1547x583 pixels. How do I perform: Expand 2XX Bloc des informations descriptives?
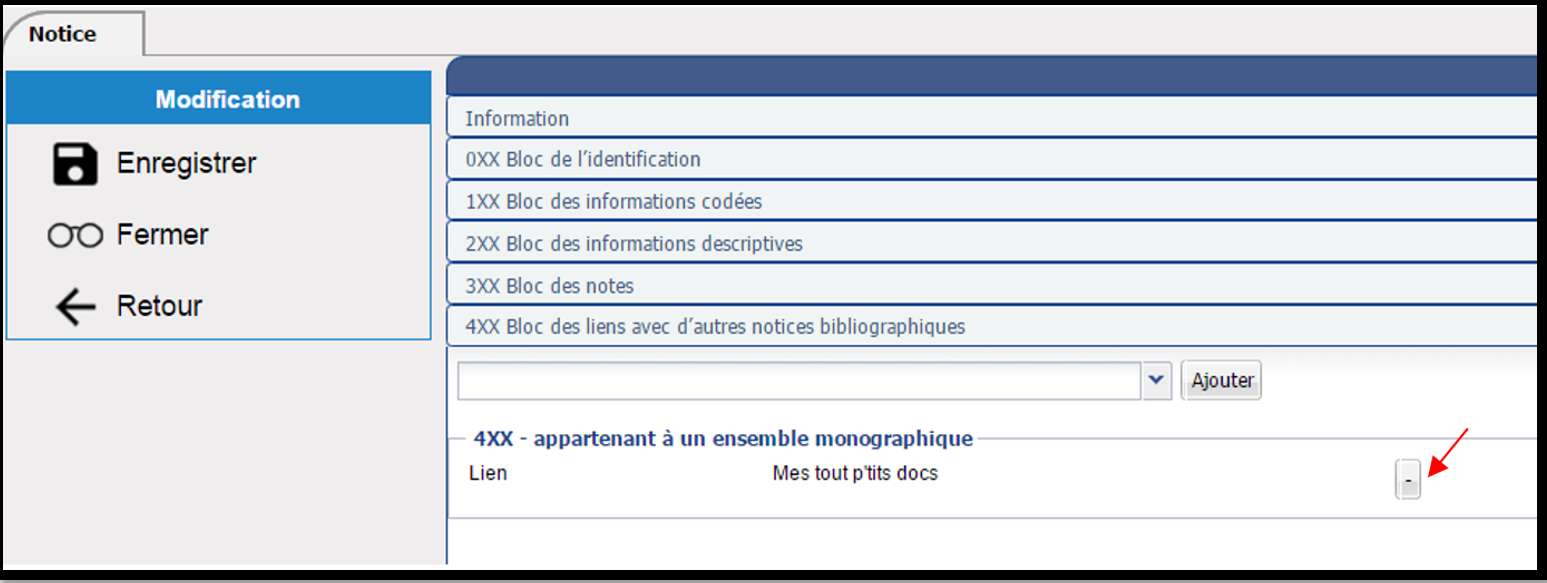[991, 243]
